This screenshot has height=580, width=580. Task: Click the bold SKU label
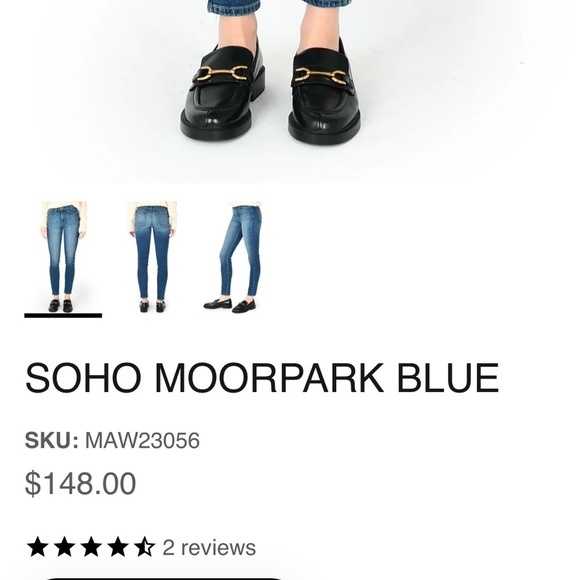pos(51,440)
